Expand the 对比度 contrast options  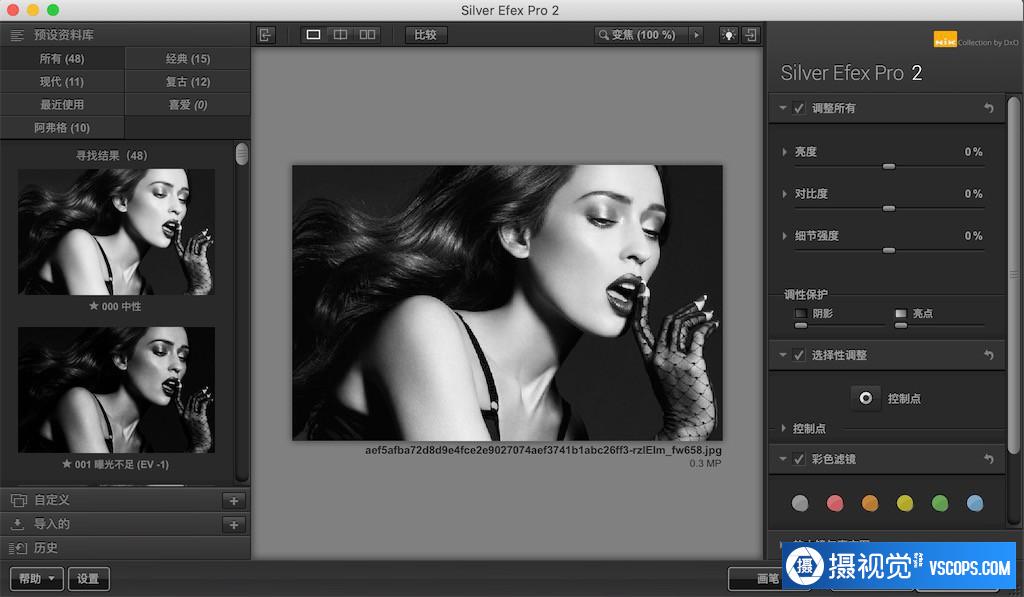click(x=784, y=194)
